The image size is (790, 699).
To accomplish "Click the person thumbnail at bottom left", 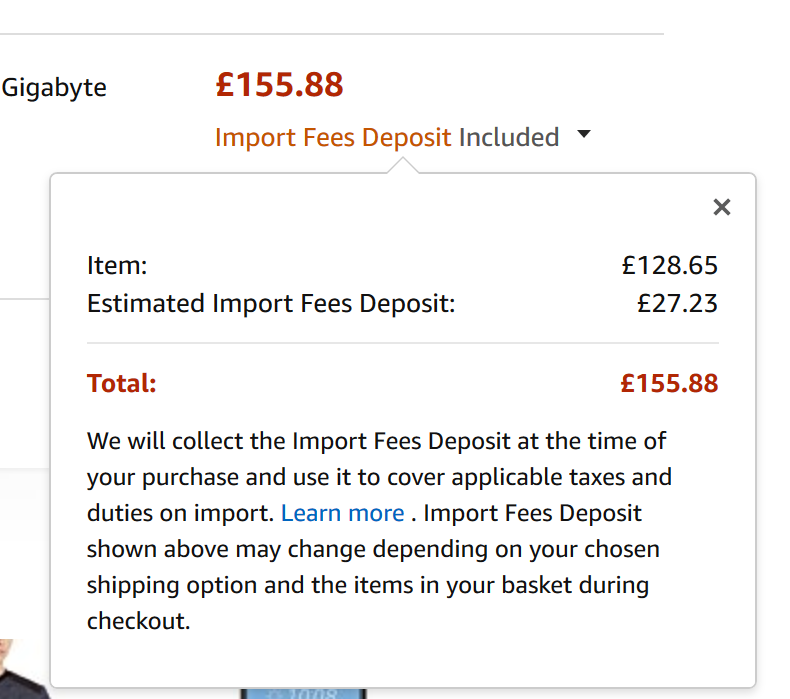I will [x=20, y=675].
